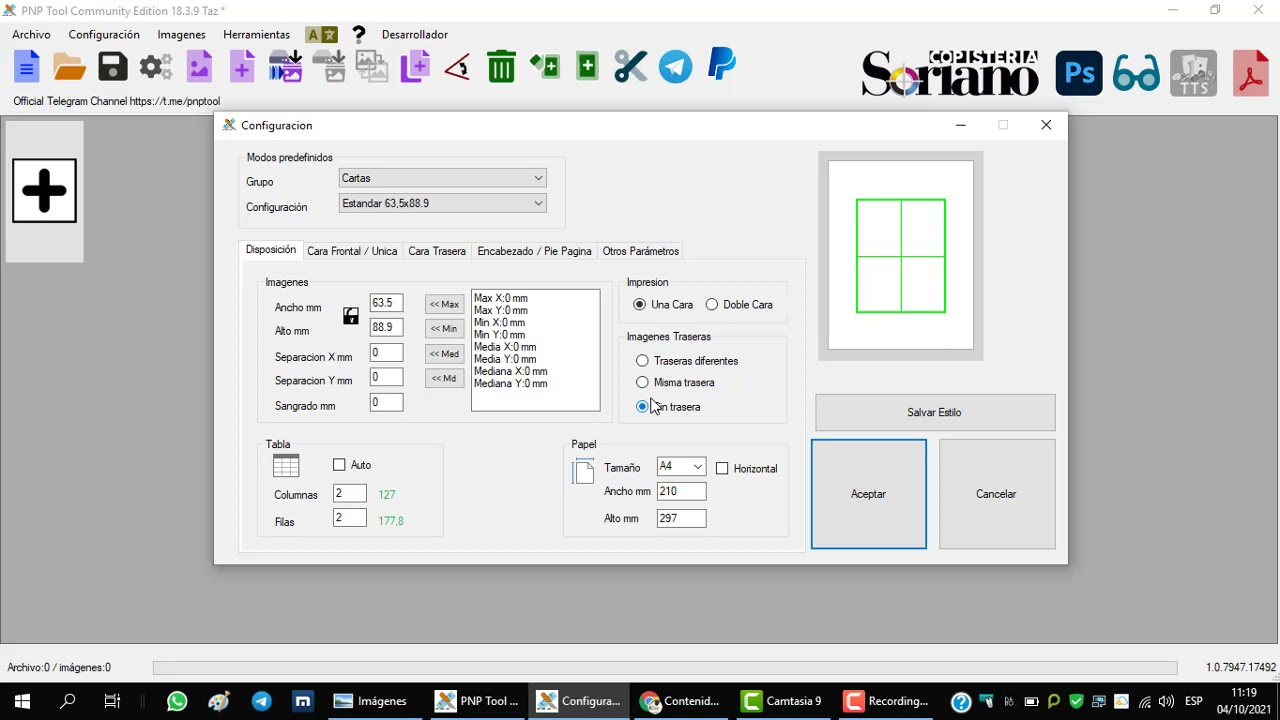Click the Salvar Estilo button
Screen dimensions: 1280x720
click(935, 412)
